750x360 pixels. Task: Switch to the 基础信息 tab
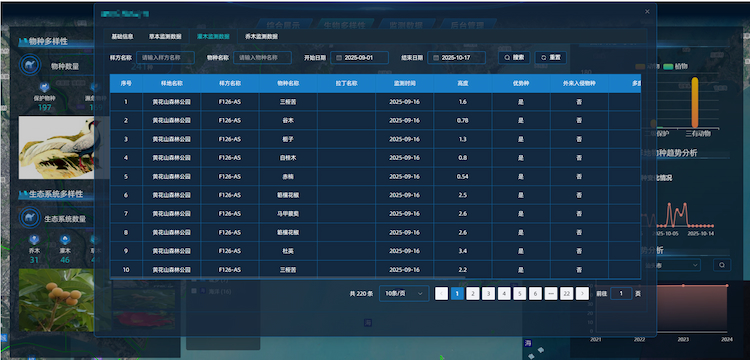point(122,36)
